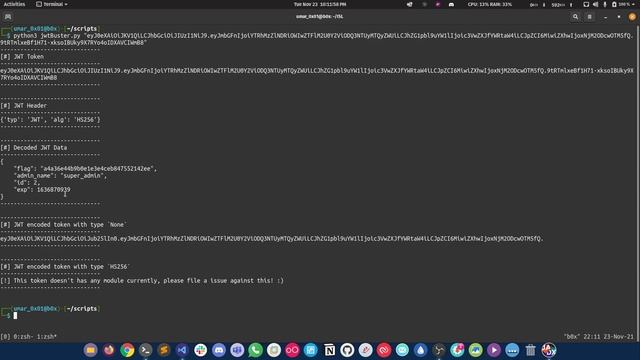Click the red Authy icon in dock

click(384, 350)
